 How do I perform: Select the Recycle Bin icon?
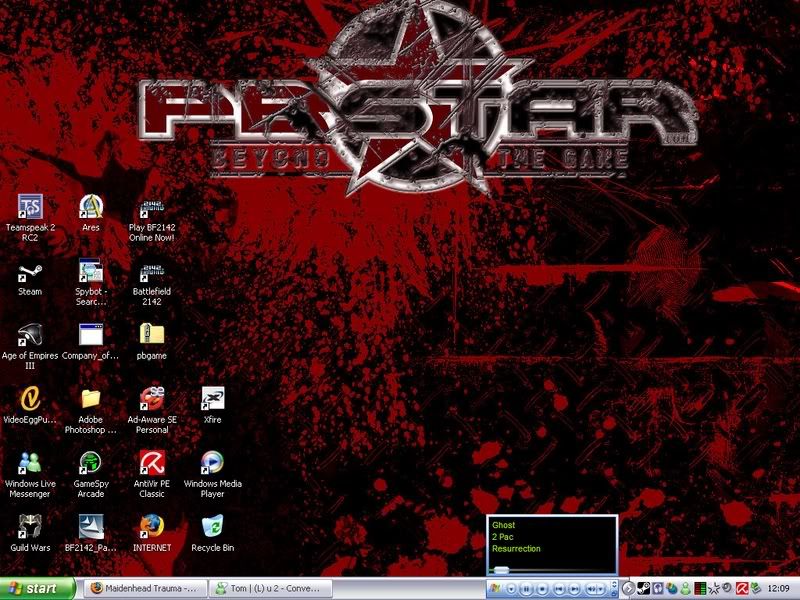(213, 534)
